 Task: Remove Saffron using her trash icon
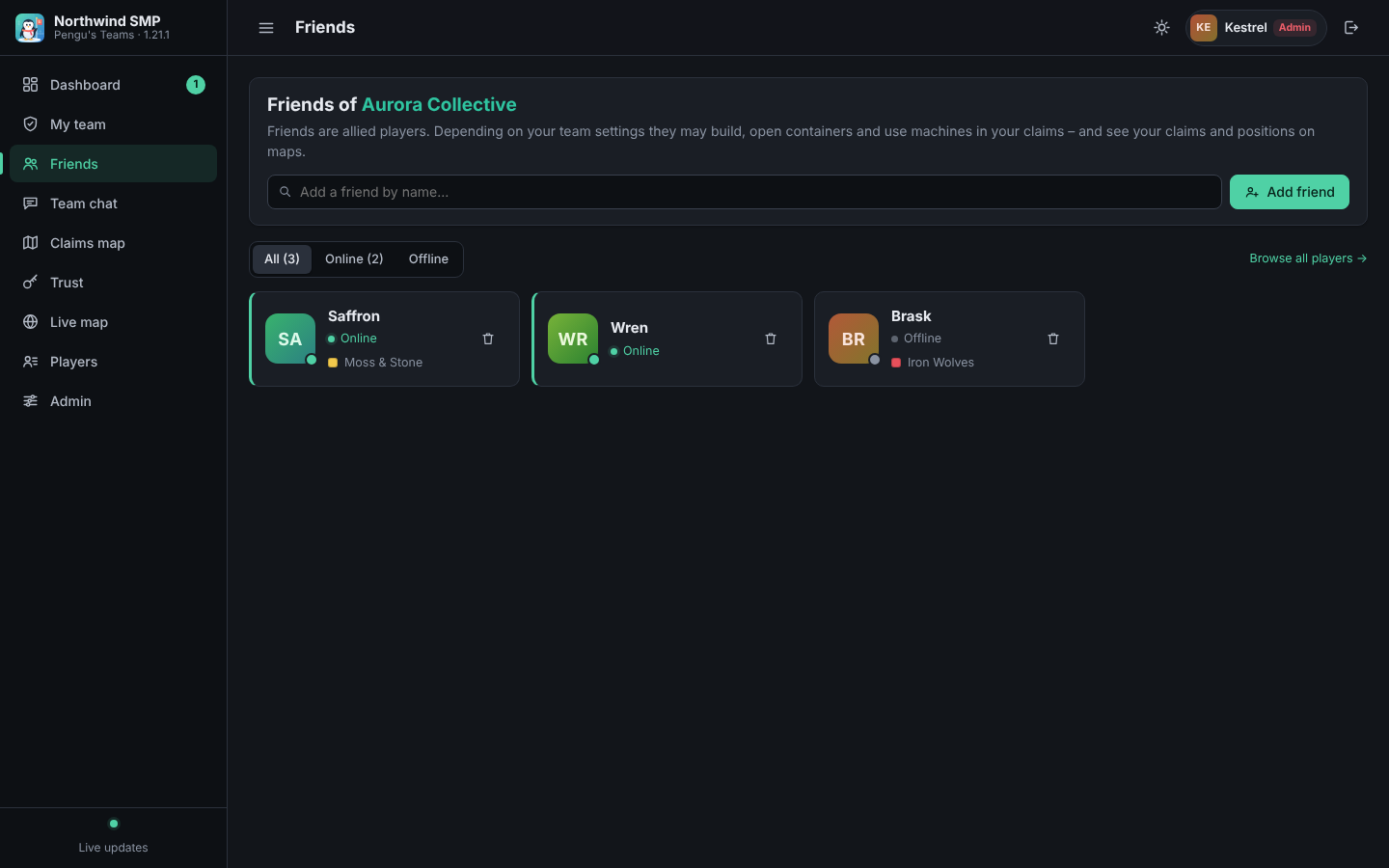[488, 339]
